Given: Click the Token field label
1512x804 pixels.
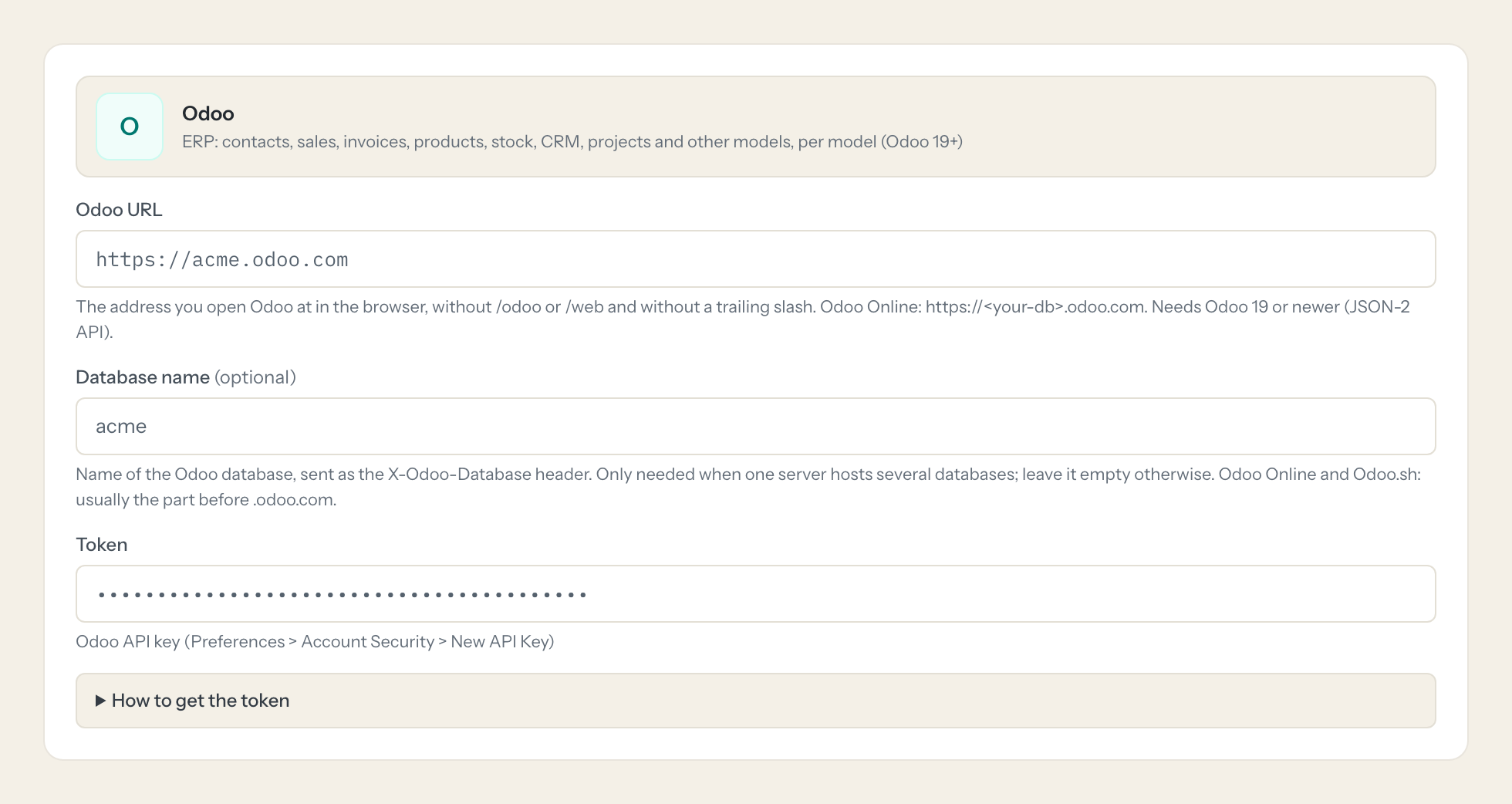Looking at the screenshot, I should 102,545.
